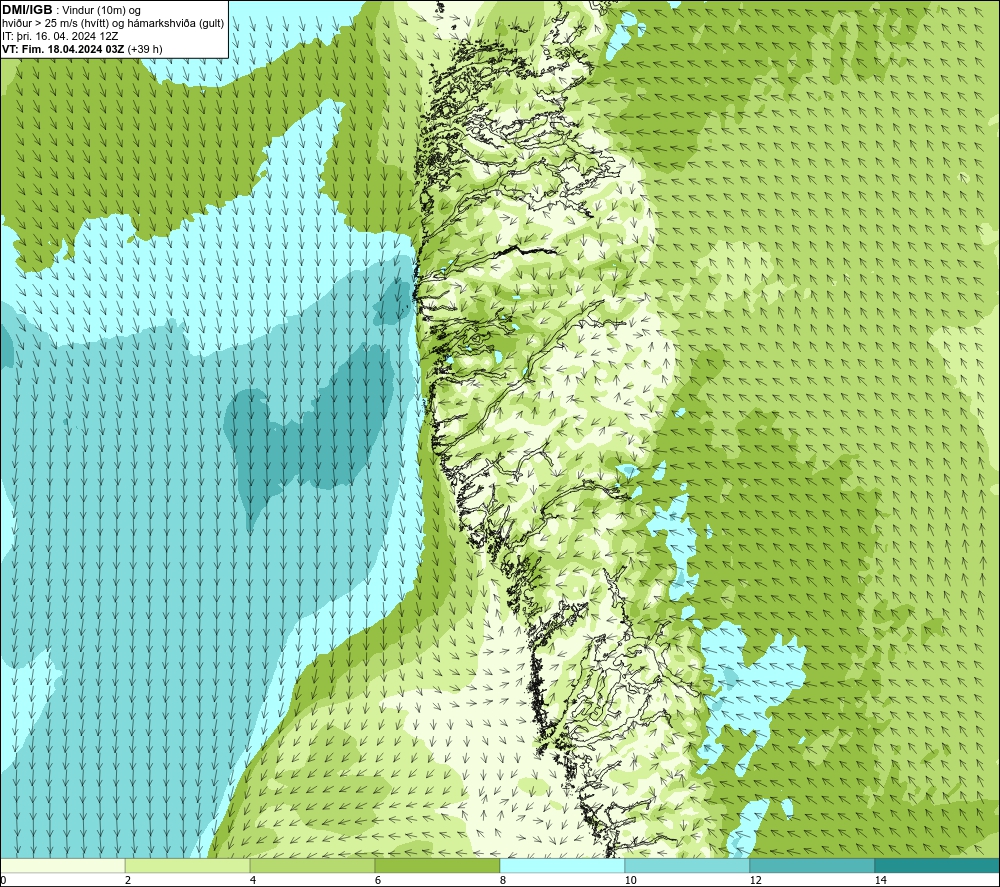Click the '0' label on the wind scale

pyautogui.click(x=3, y=880)
